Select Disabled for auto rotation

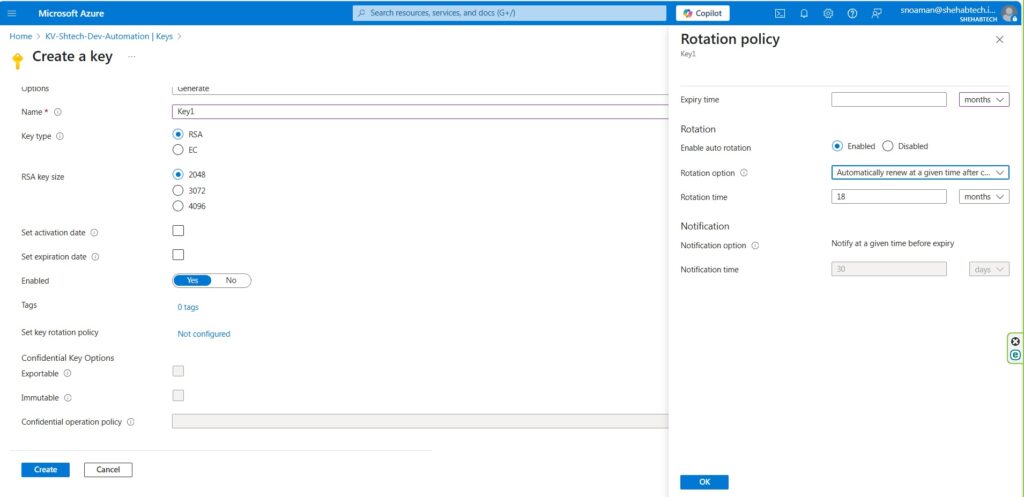click(x=888, y=146)
